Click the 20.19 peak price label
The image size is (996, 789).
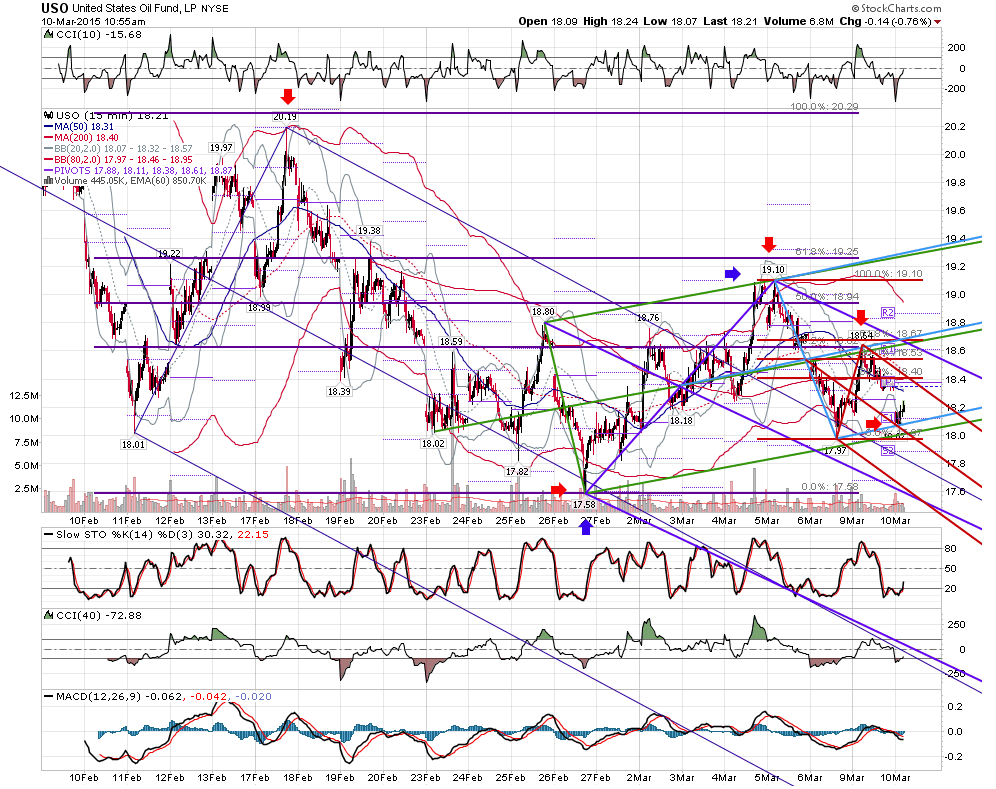(285, 117)
